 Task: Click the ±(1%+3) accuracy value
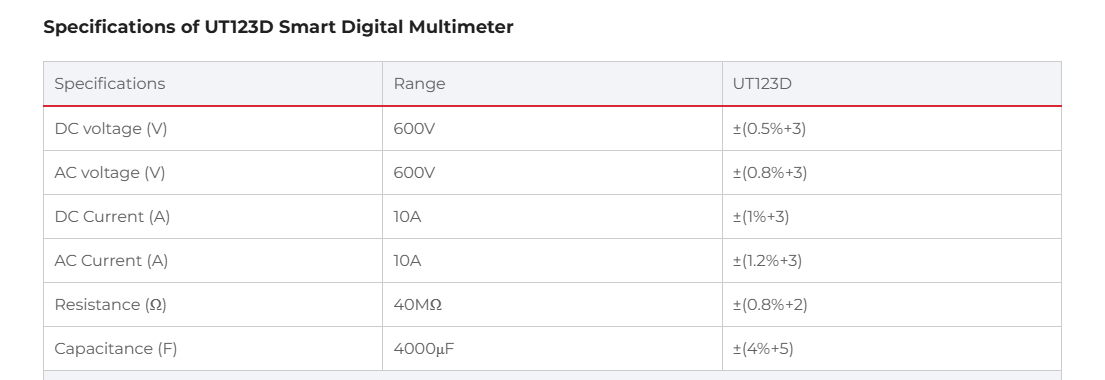(761, 216)
